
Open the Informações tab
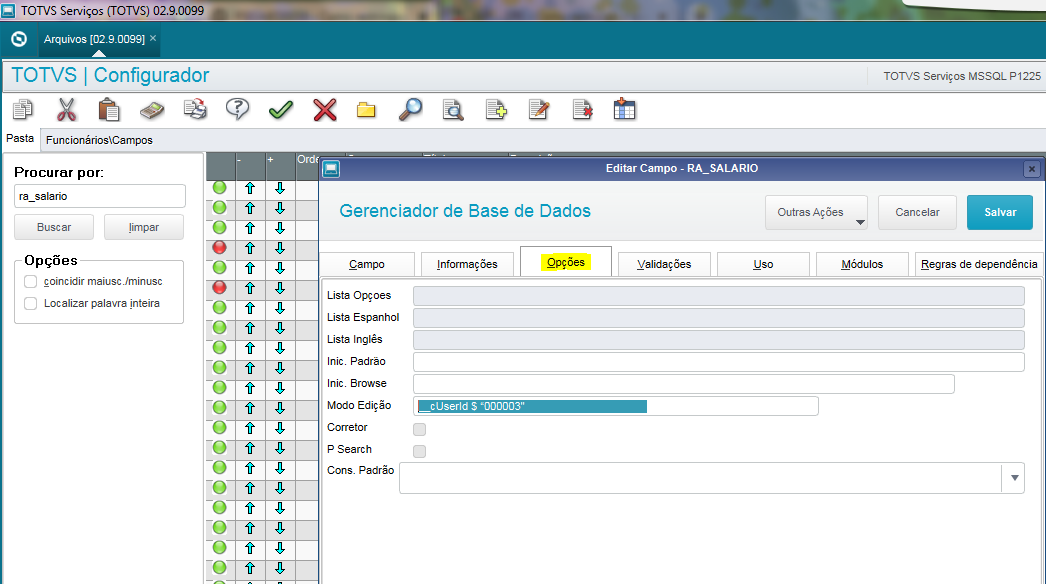[467, 264]
